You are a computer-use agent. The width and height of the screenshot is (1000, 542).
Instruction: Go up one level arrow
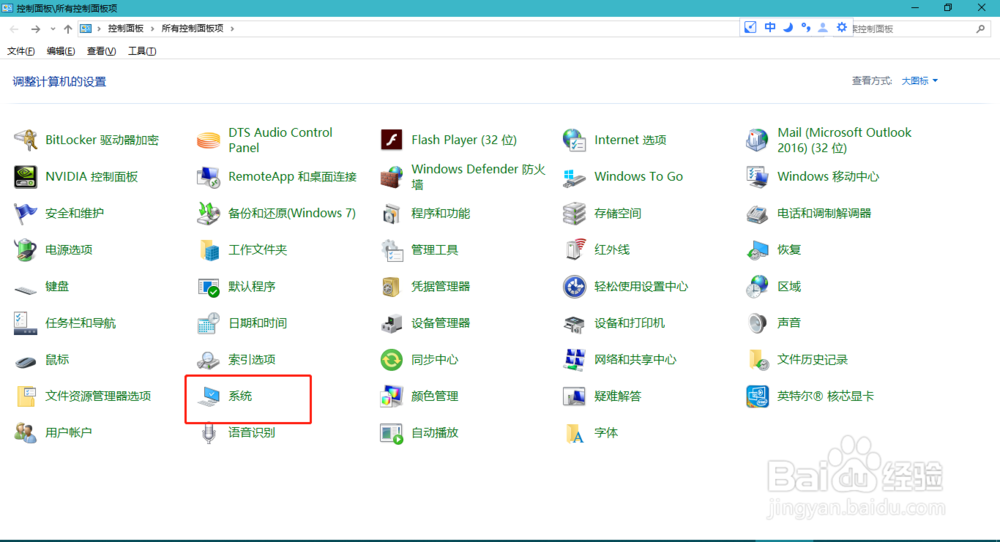(x=68, y=29)
